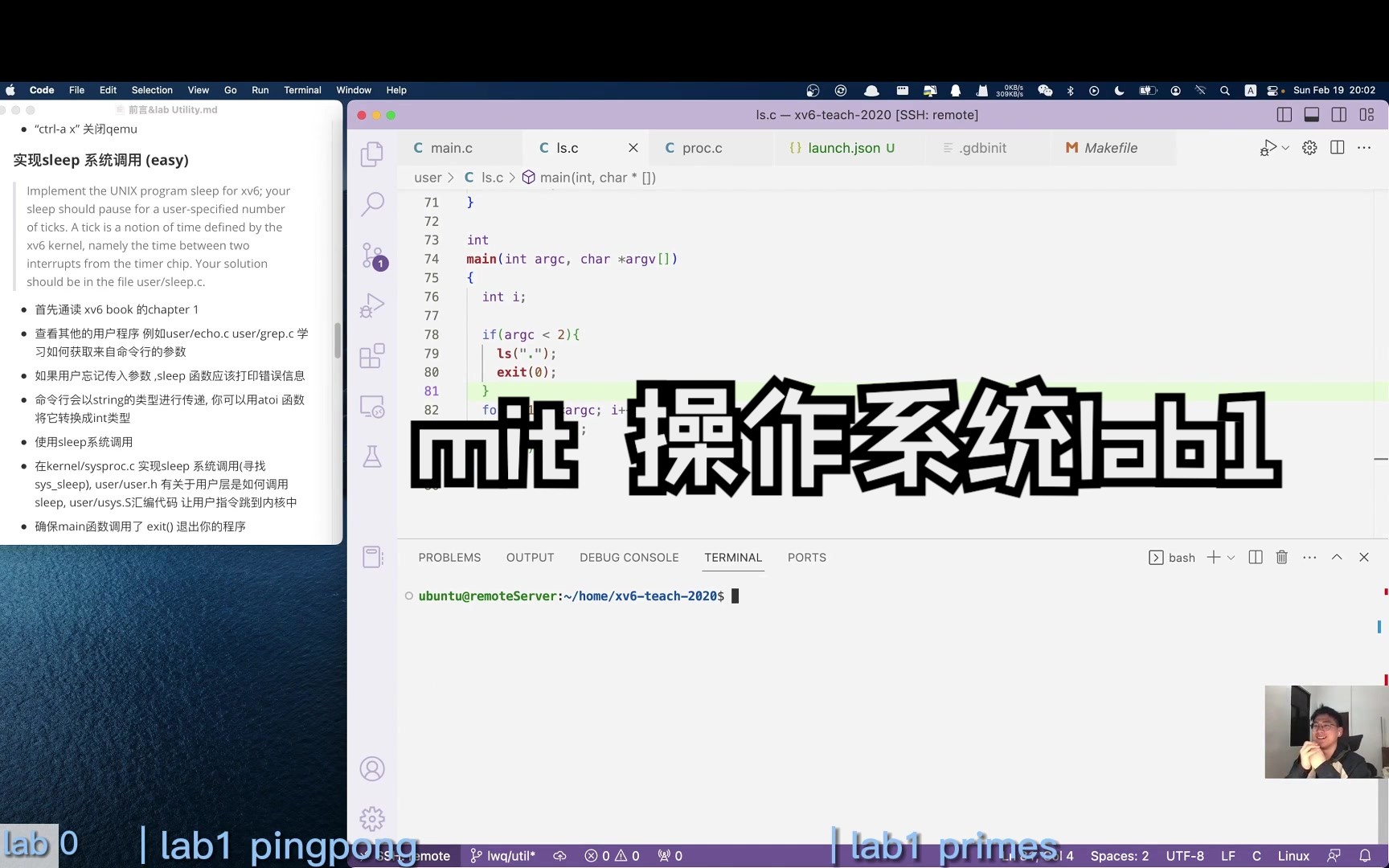Image resolution: width=1389 pixels, height=868 pixels.
Task: Open errors and warnings status item
Action: 612,856
